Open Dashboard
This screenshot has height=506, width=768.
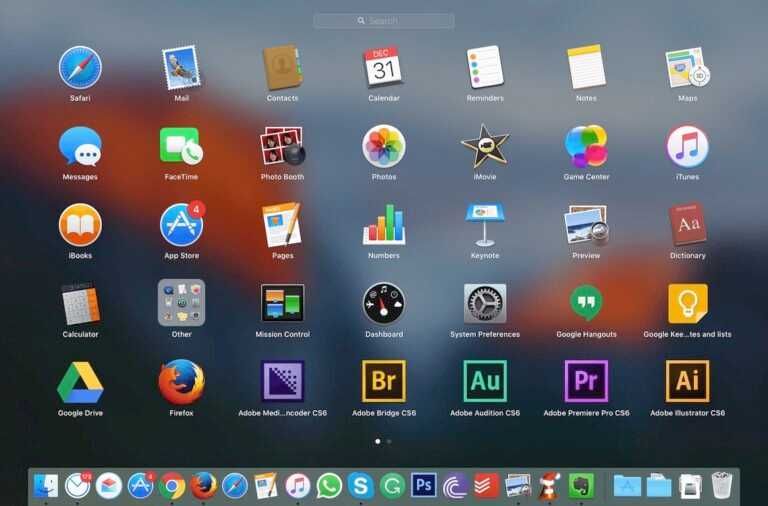tap(384, 303)
